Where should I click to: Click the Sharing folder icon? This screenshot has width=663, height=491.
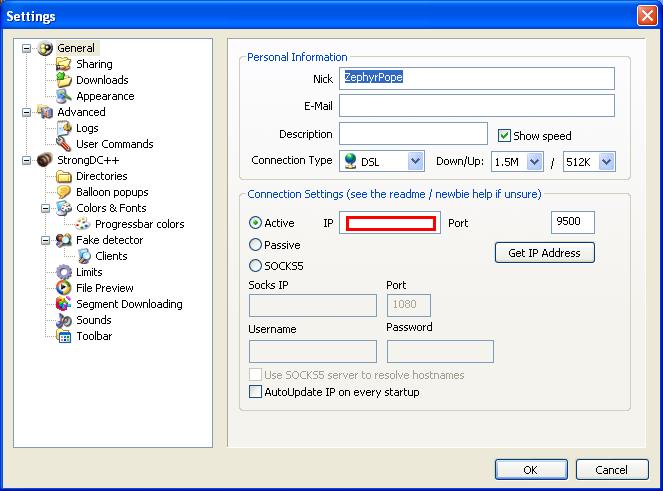pos(64,64)
